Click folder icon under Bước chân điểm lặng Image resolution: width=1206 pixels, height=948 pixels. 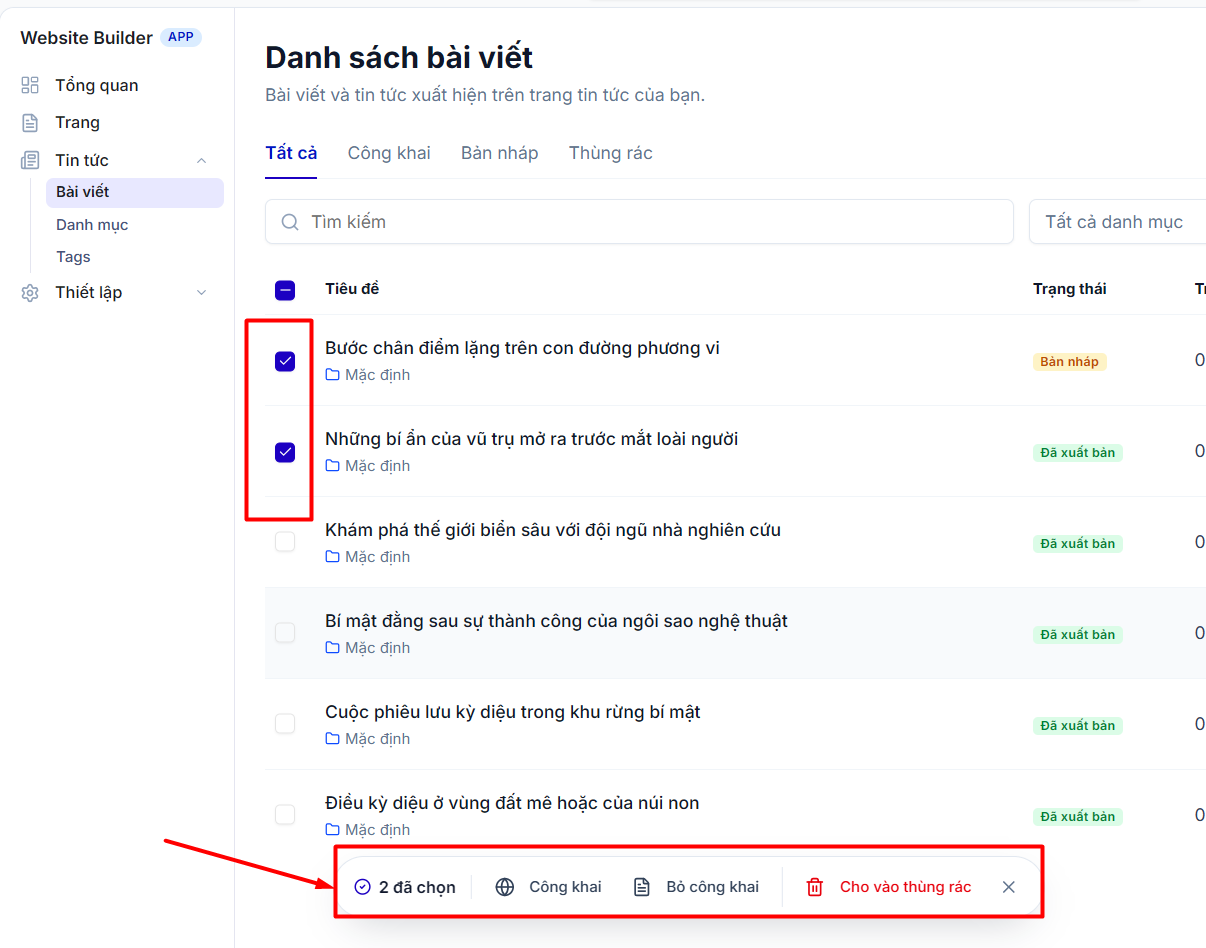point(333,375)
